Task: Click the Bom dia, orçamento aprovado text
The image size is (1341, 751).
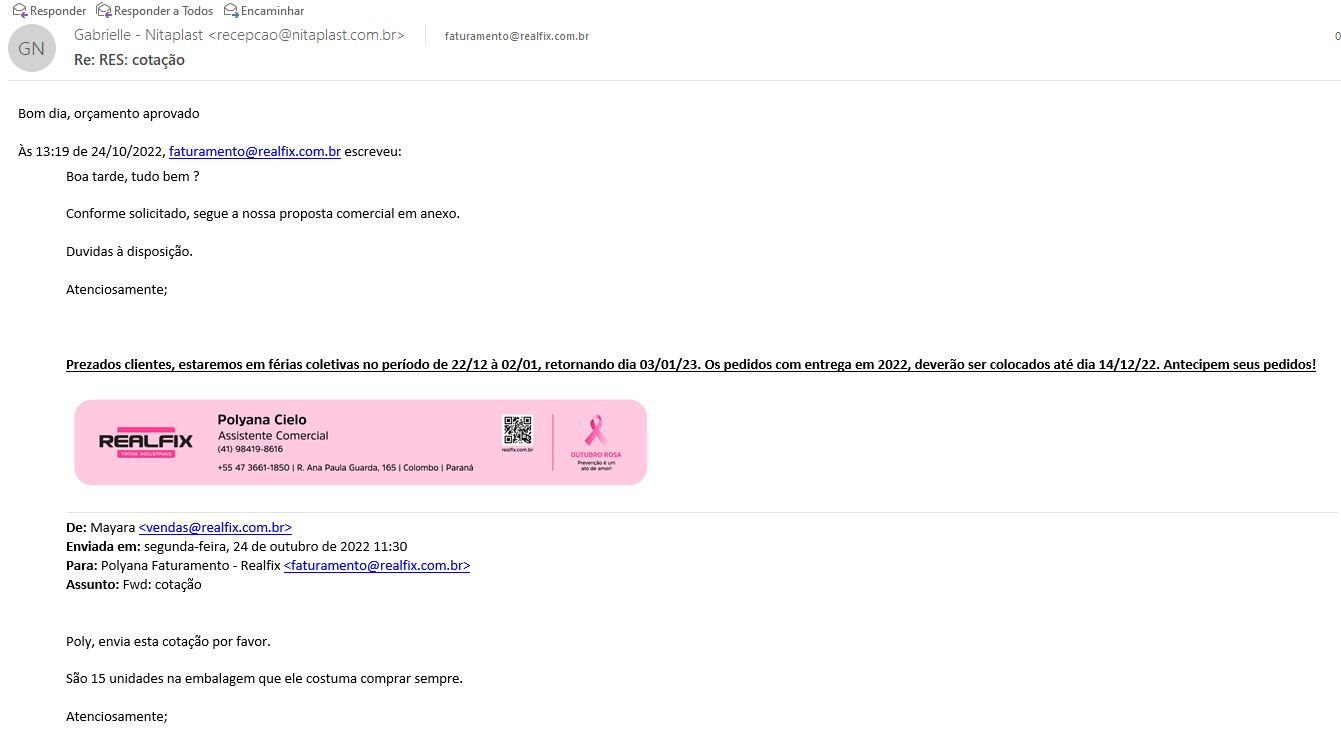Action: click(109, 113)
